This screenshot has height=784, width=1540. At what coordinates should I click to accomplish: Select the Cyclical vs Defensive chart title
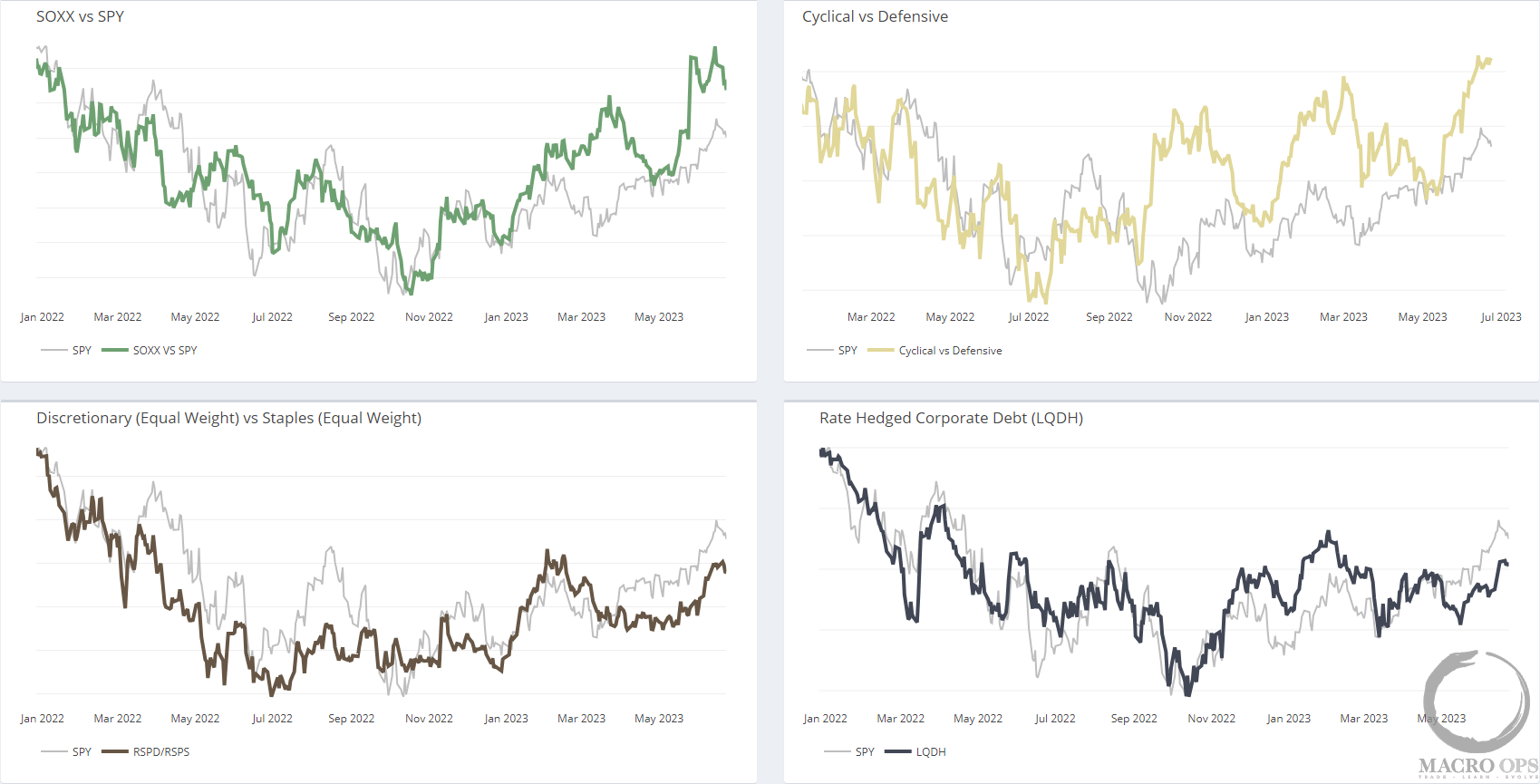[875, 16]
